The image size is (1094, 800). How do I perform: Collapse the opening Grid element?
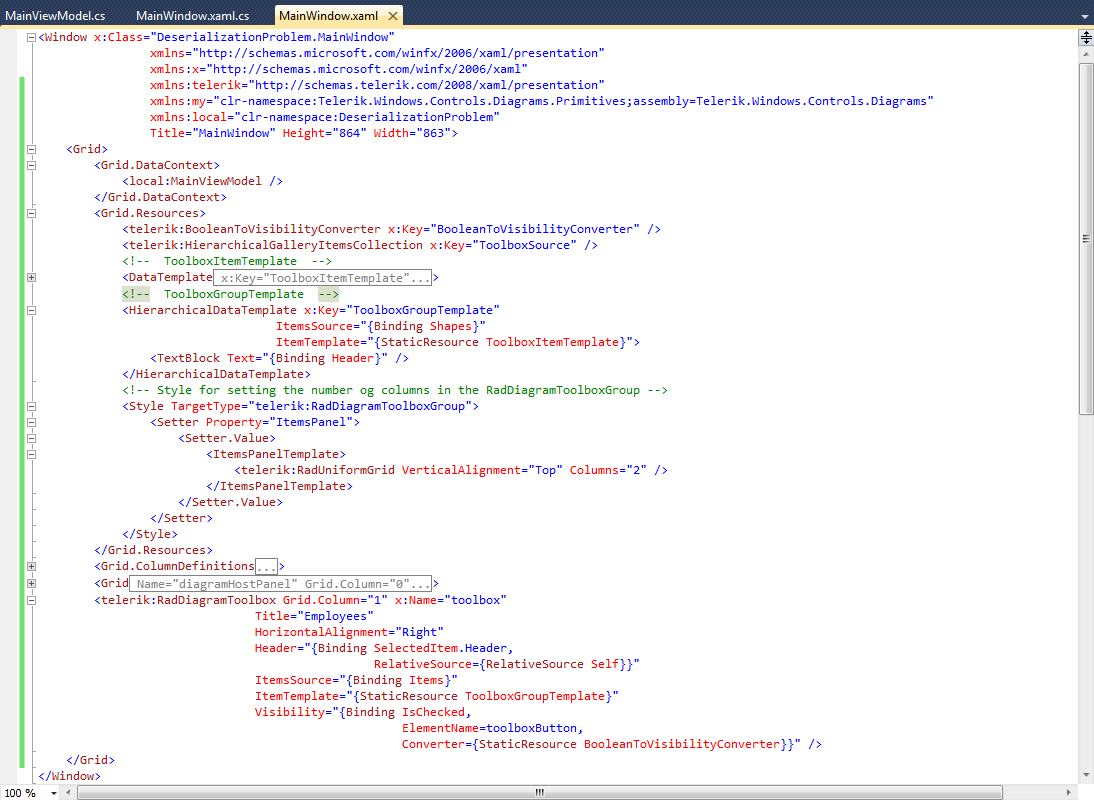pyautogui.click(x=31, y=149)
